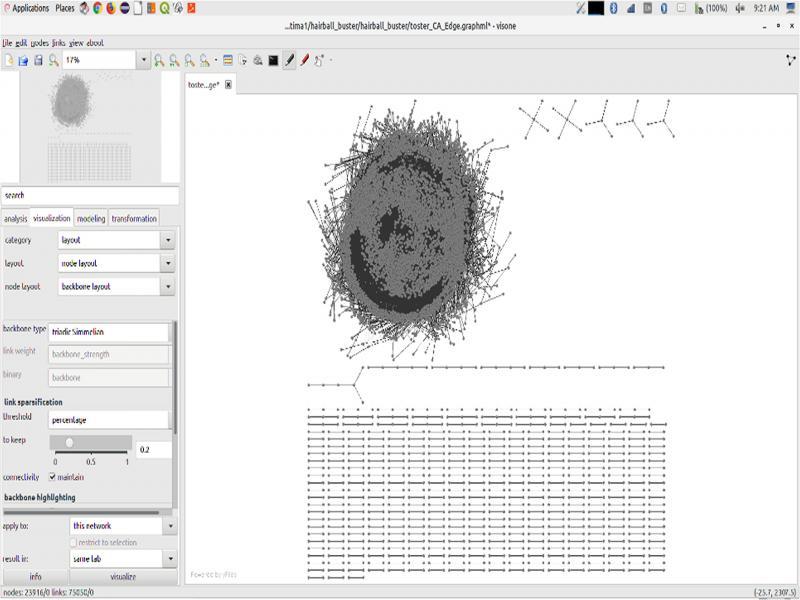Screen dimensions: 800x600
Task: Click the black console icon in toolbar
Action: pyautogui.click(x=273, y=61)
